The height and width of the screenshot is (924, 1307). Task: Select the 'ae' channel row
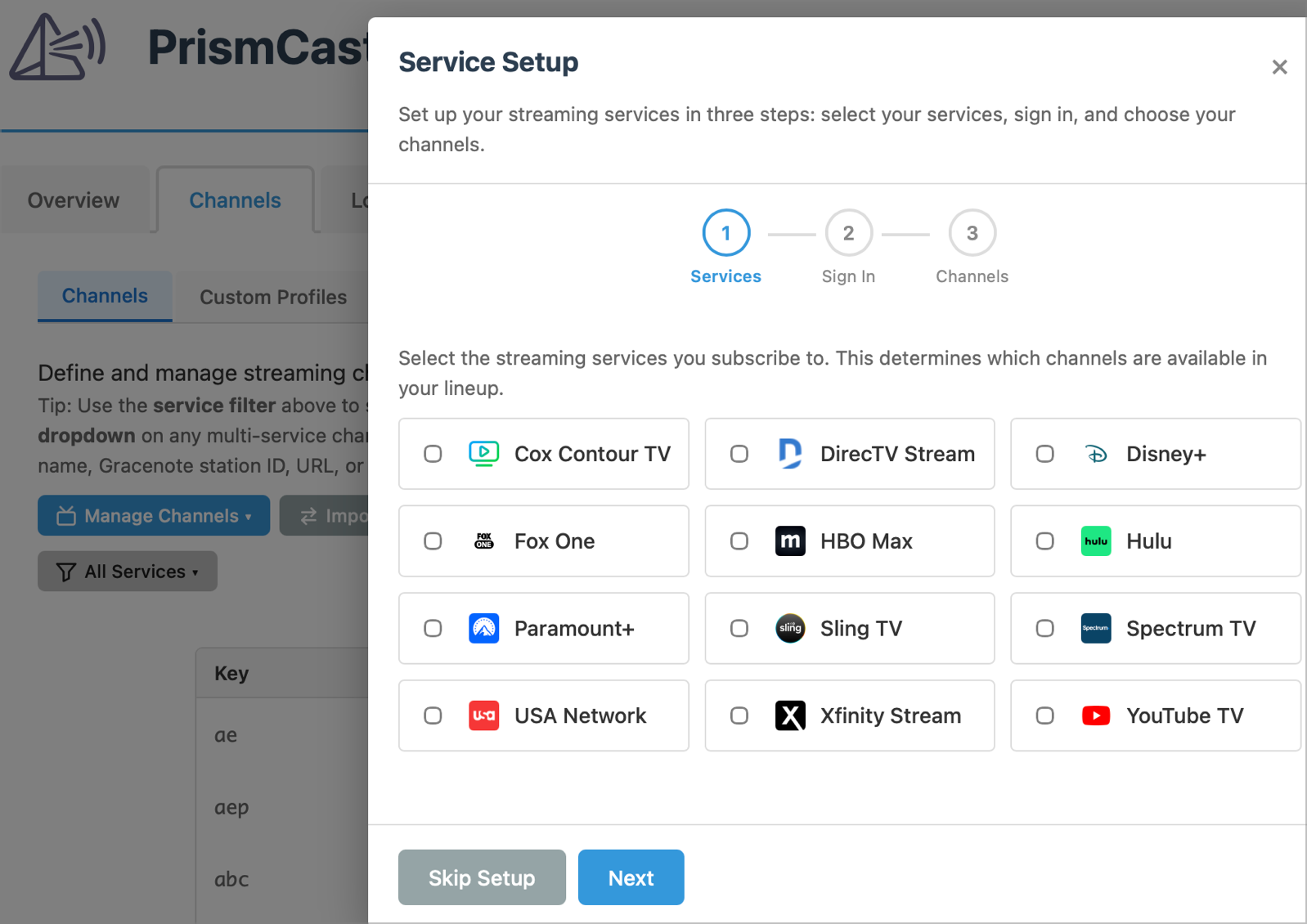[x=282, y=735]
